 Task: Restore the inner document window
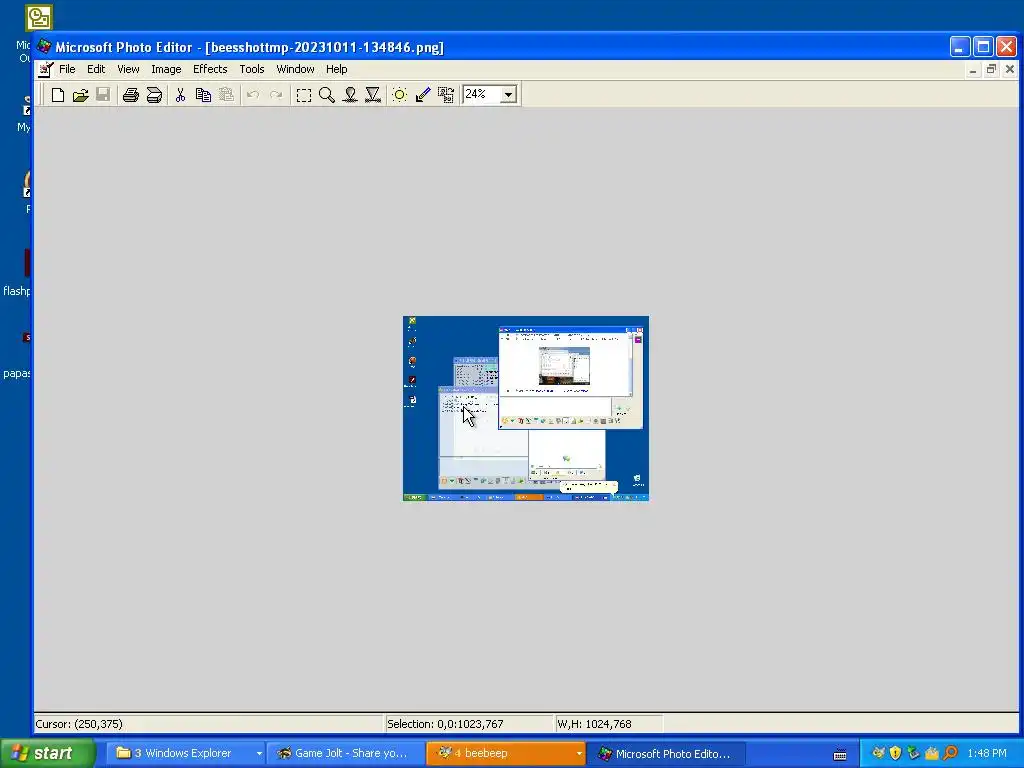point(991,69)
